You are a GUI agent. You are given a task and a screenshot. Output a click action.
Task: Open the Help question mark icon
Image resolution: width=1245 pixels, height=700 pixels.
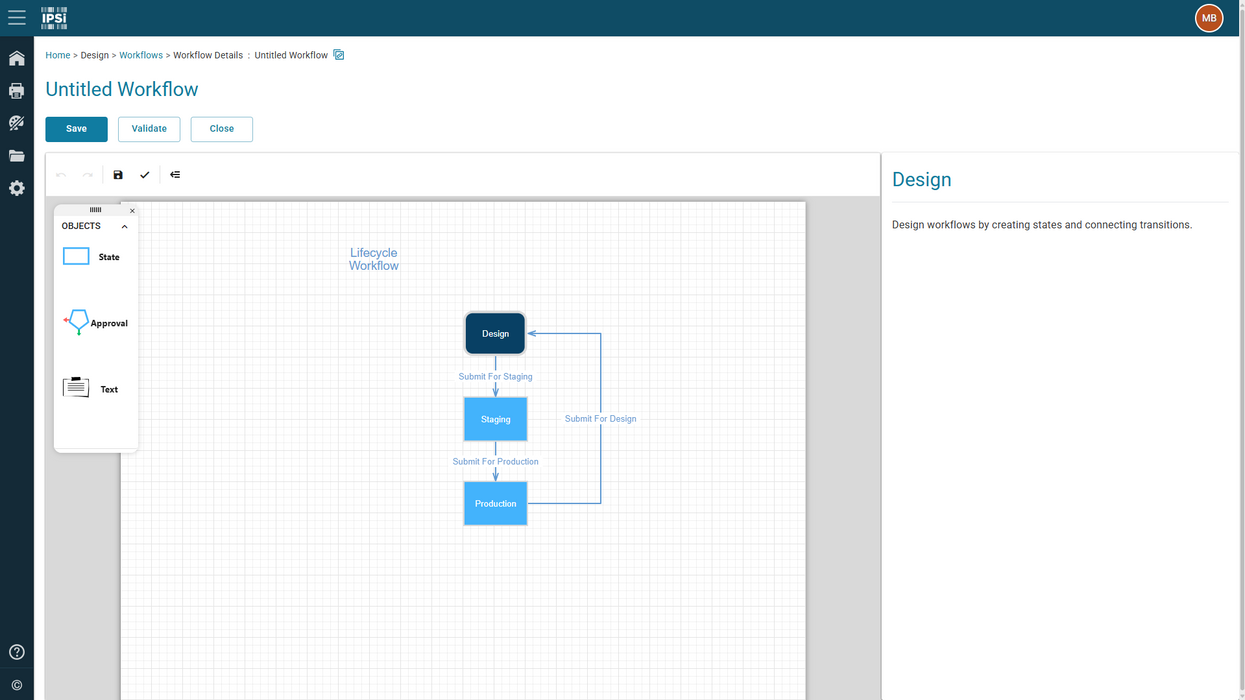pos(17,652)
